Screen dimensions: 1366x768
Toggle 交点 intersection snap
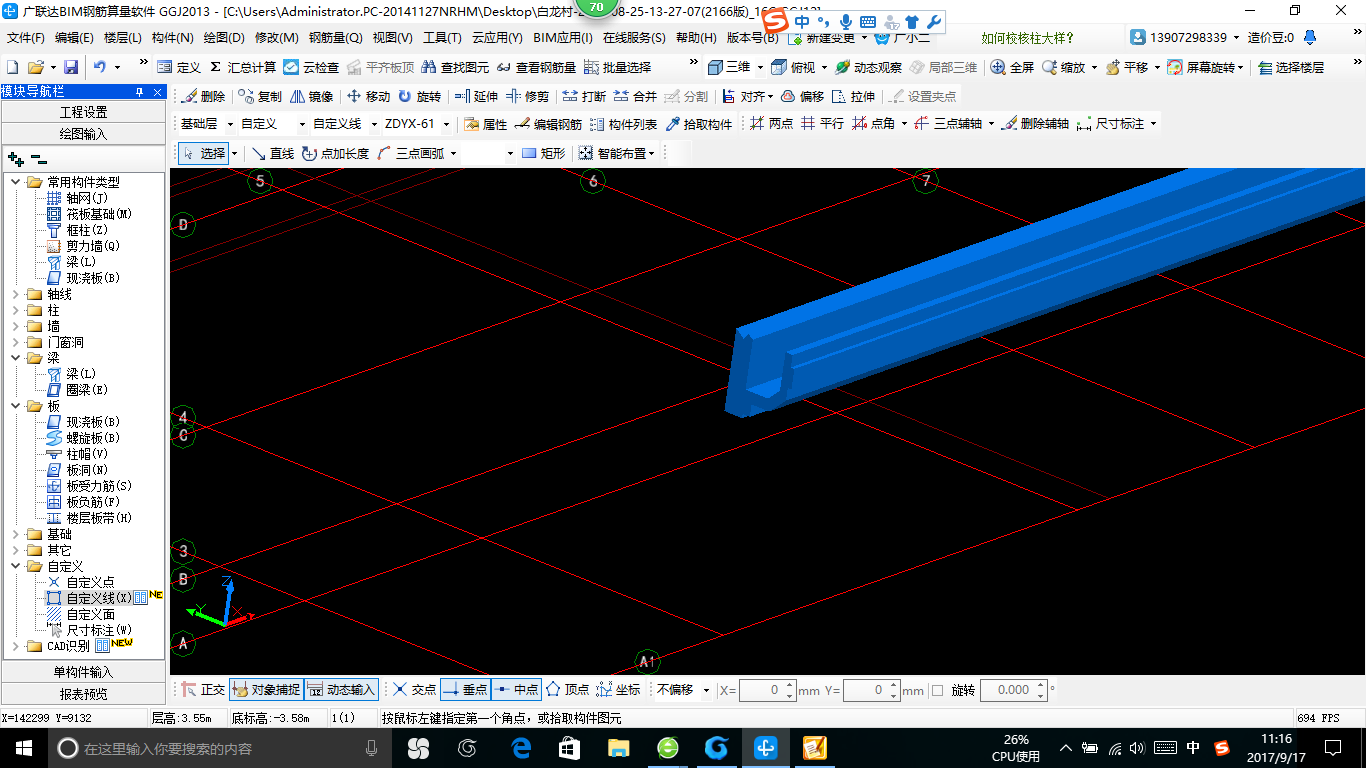tap(414, 690)
